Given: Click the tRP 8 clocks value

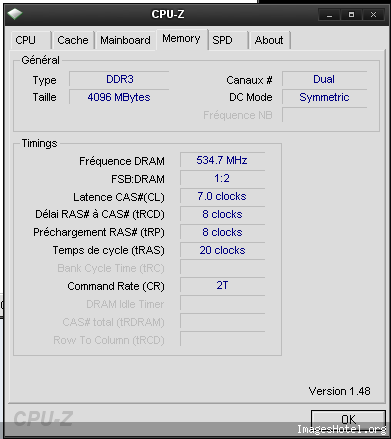Looking at the screenshot, I should click(222, 232).
